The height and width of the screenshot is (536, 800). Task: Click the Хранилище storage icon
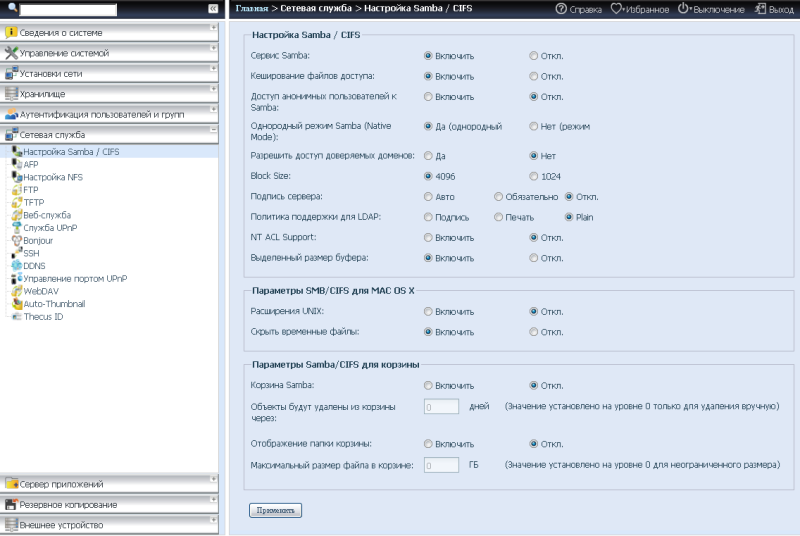point(11,93)
